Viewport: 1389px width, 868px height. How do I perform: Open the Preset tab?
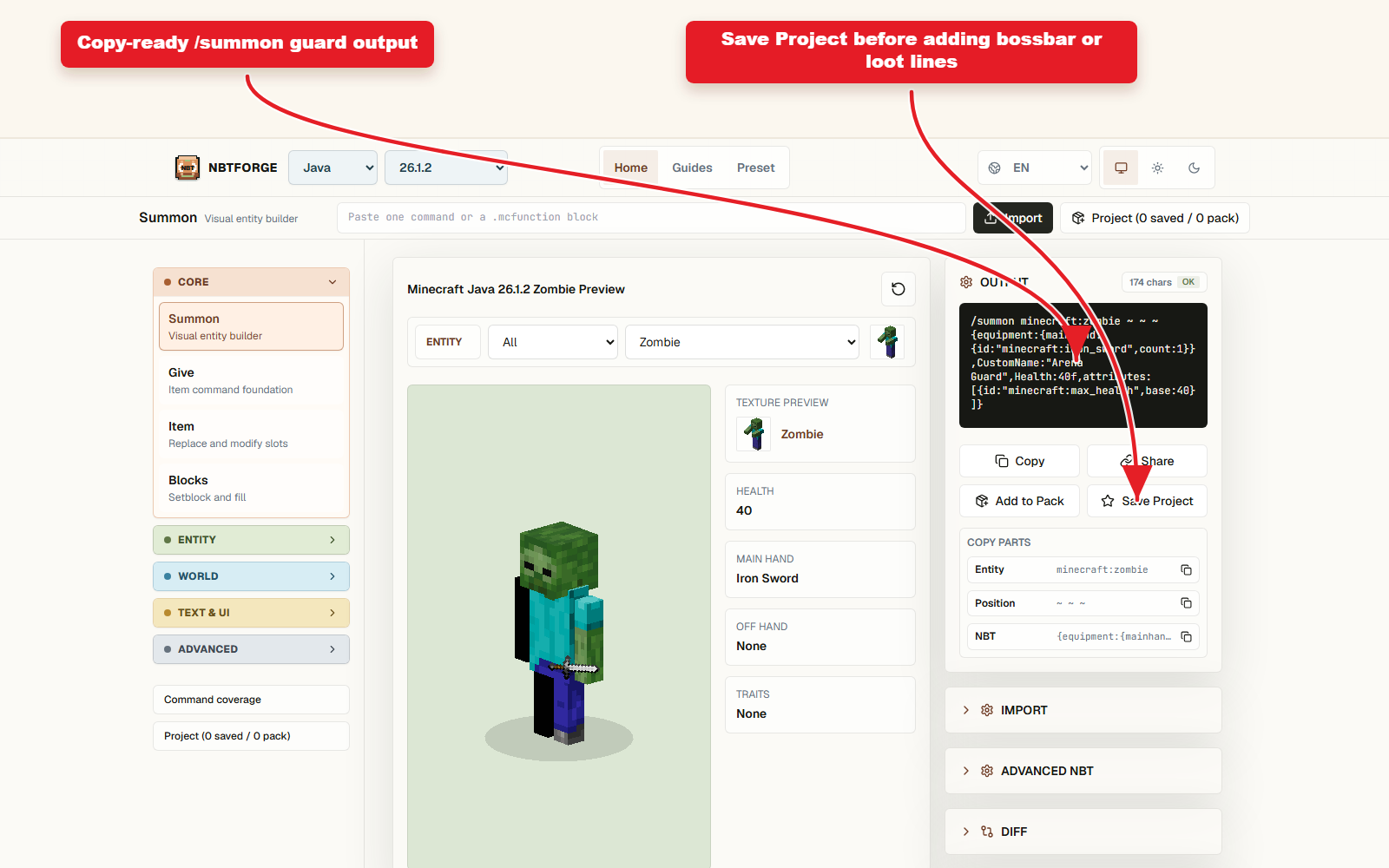tap(756, 168)
